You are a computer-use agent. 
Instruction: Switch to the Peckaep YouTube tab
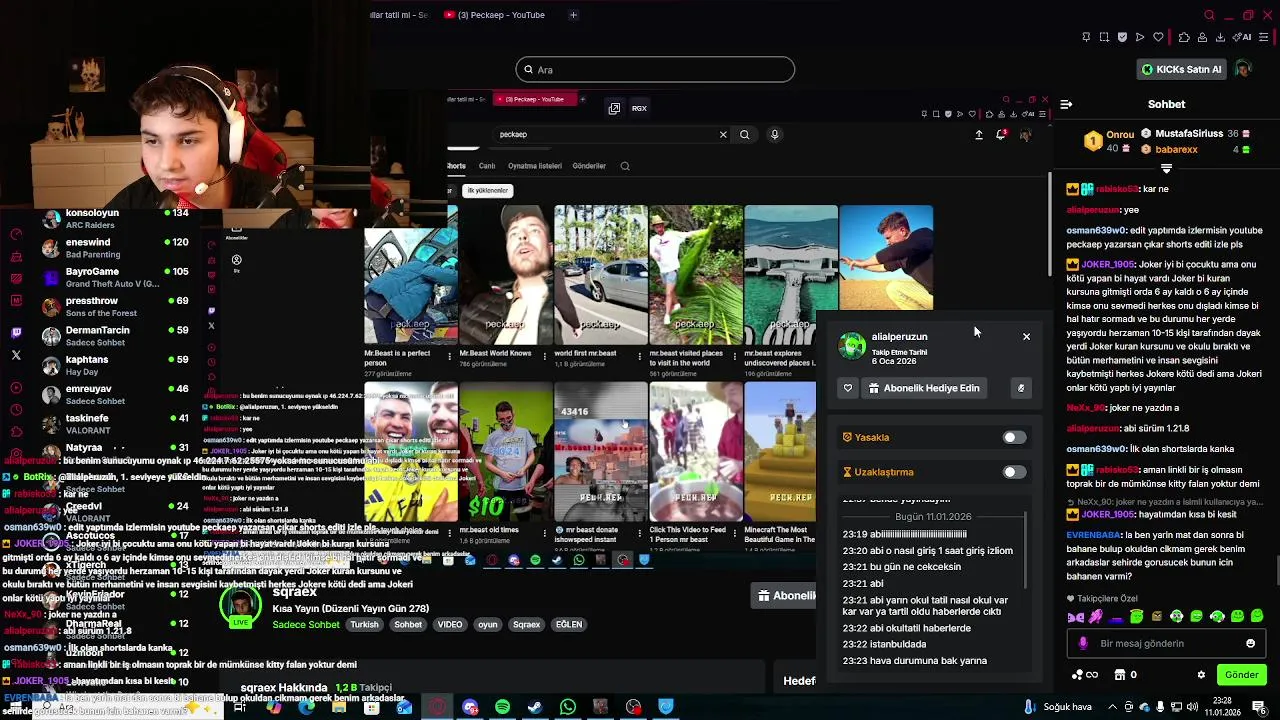[x=495, y=15]
